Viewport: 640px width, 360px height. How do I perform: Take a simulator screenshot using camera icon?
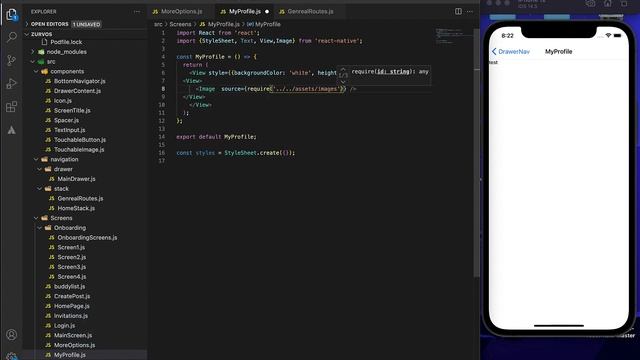(x=591, y=4)
